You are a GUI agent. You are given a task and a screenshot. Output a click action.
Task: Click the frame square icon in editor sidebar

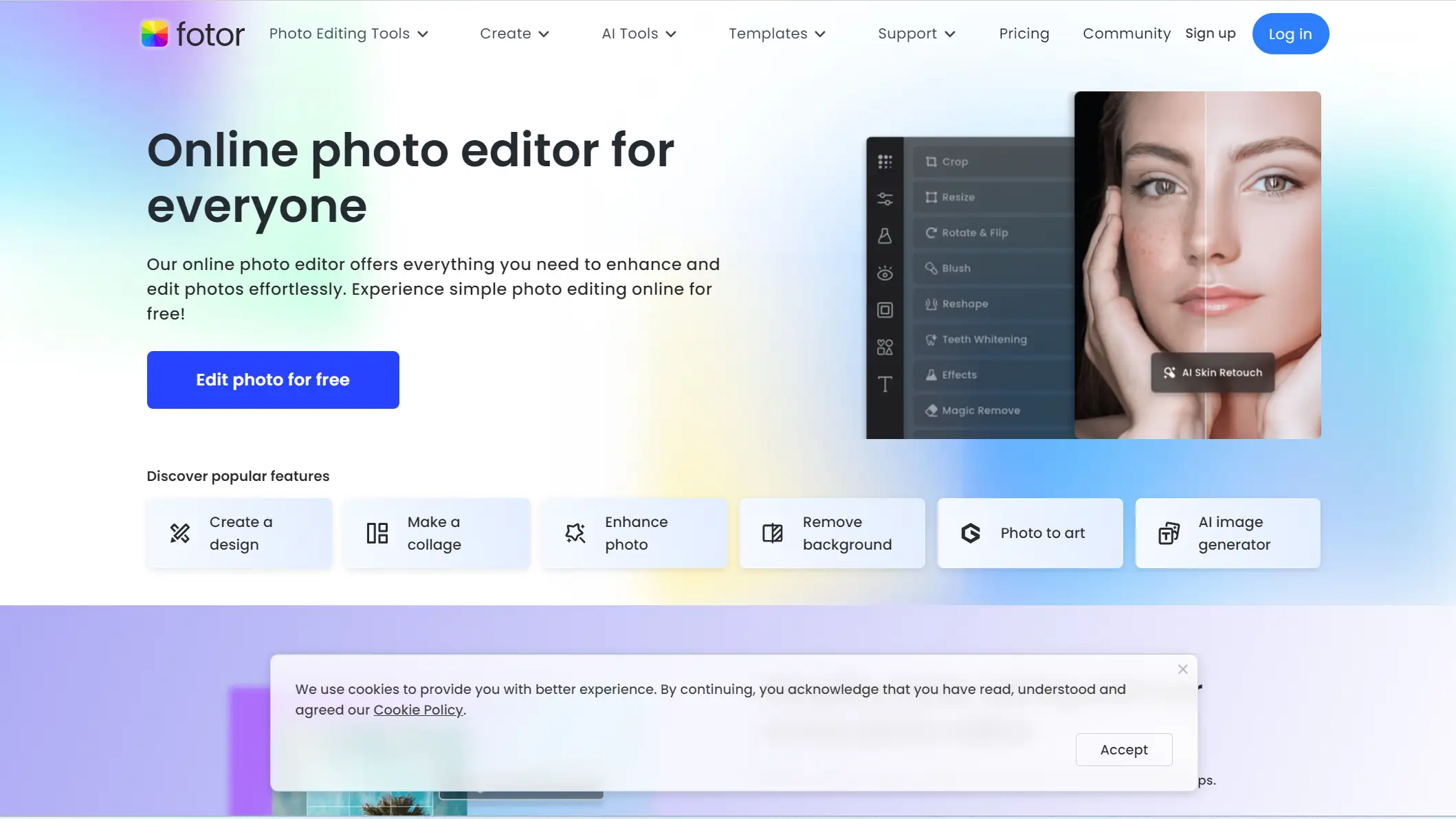point(885,310)
